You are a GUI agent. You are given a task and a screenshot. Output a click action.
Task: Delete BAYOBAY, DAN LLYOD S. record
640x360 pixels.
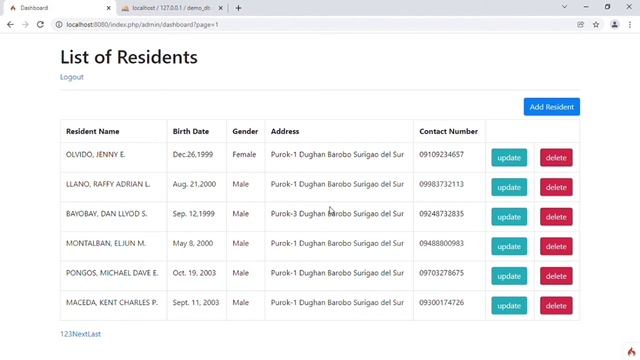(x=556, y=217)
